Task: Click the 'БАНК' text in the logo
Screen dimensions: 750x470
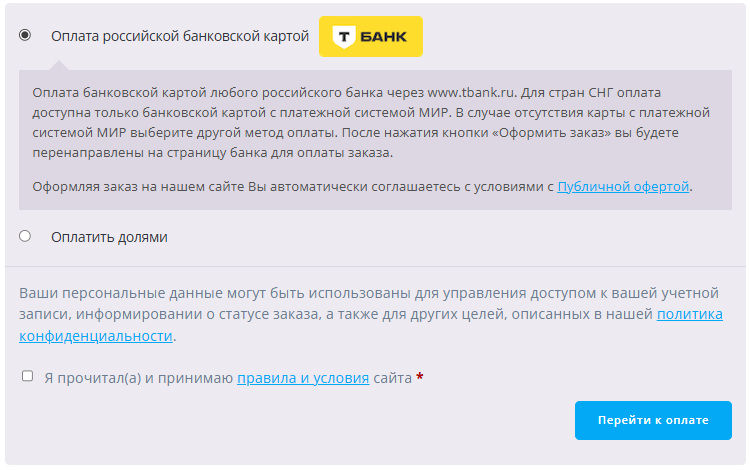Action: 383,37
